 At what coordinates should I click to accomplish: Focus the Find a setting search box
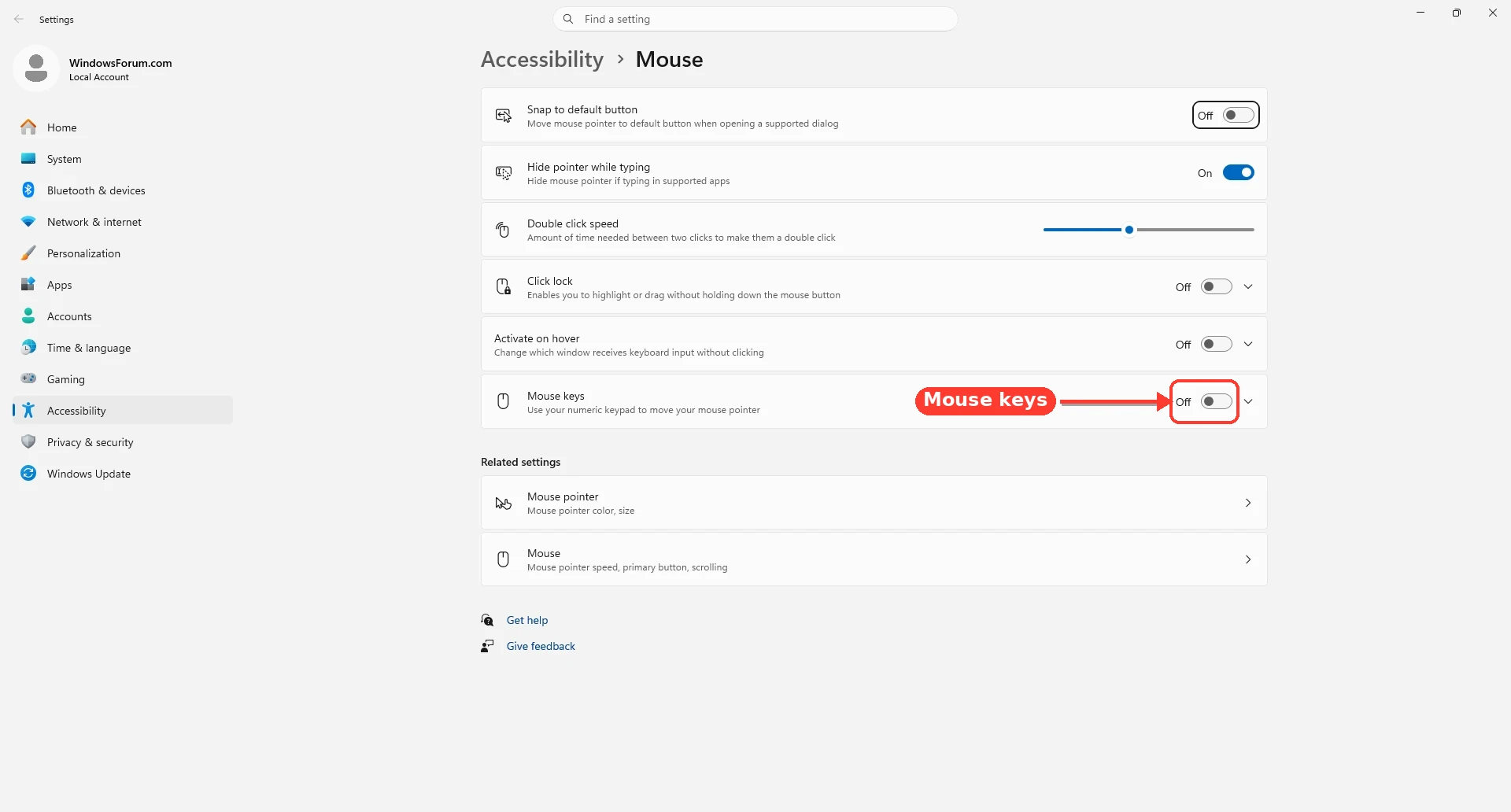[755, 19]
